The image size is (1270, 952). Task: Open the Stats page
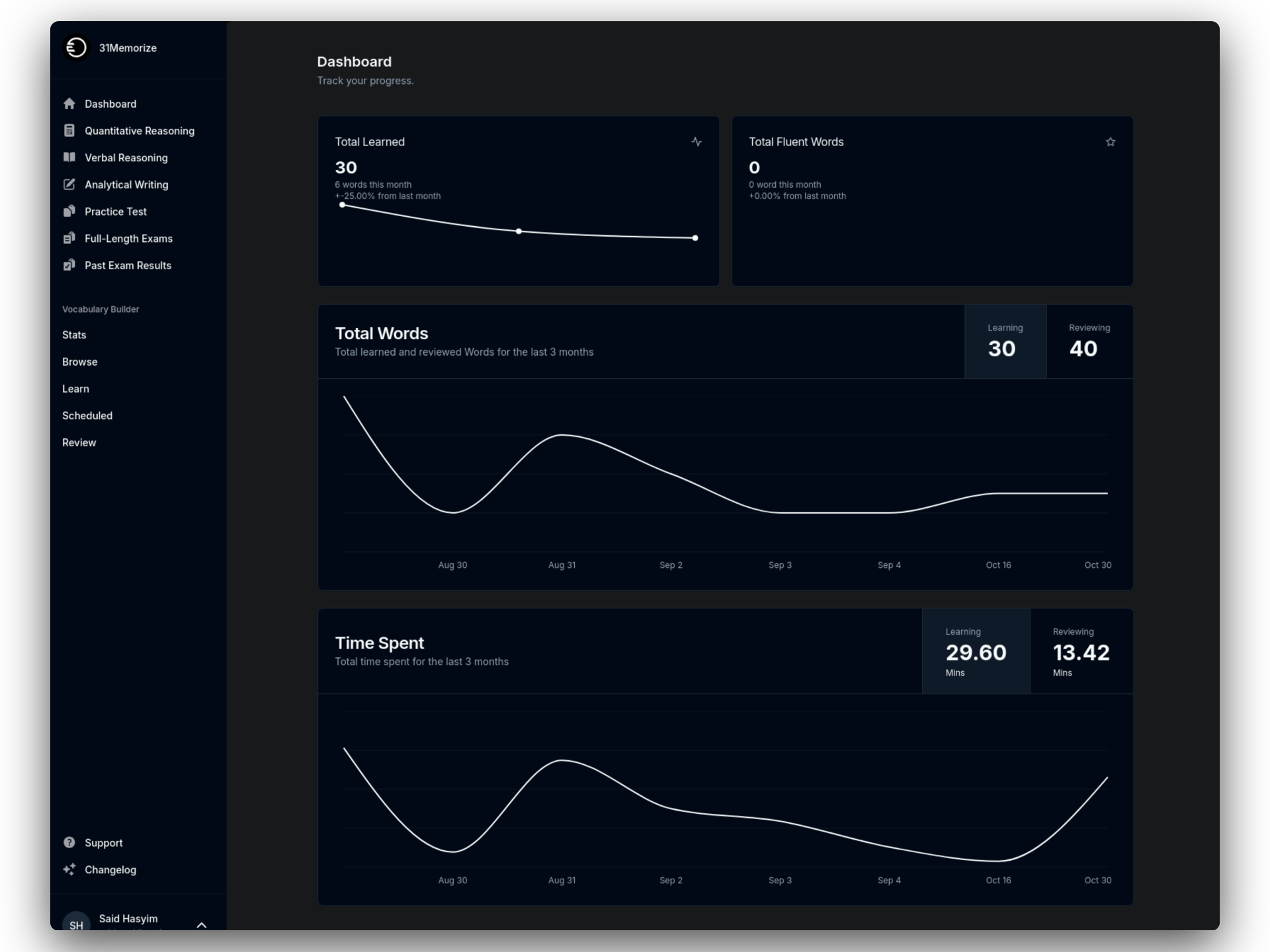74,335
